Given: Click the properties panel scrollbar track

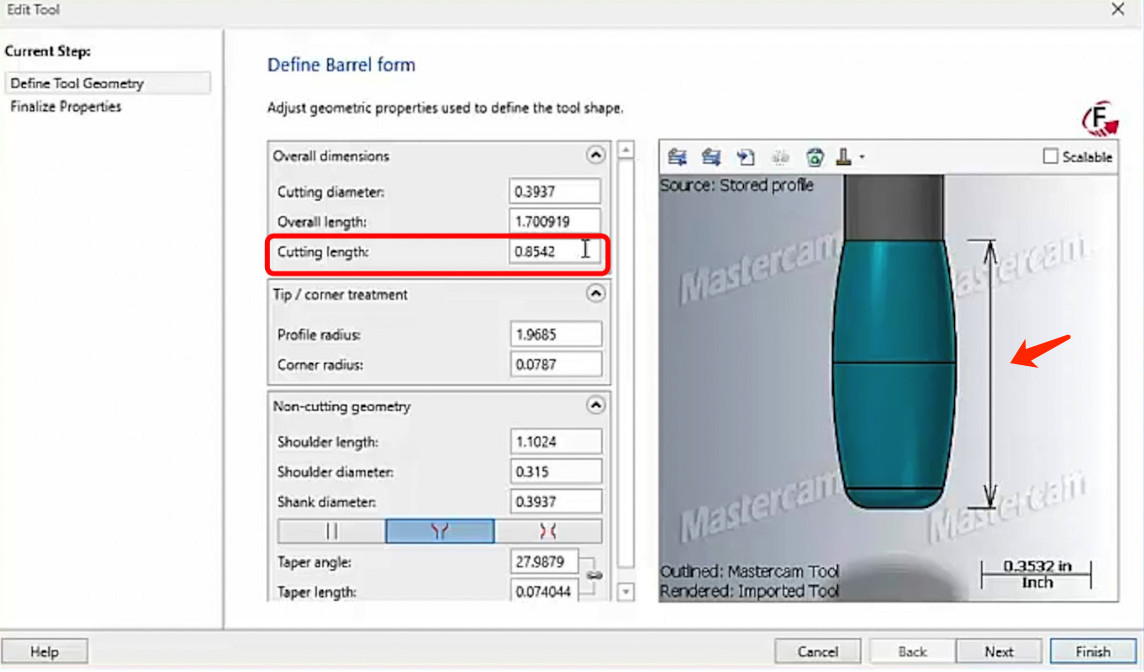Looking at the screenshot, I should 626,365.
